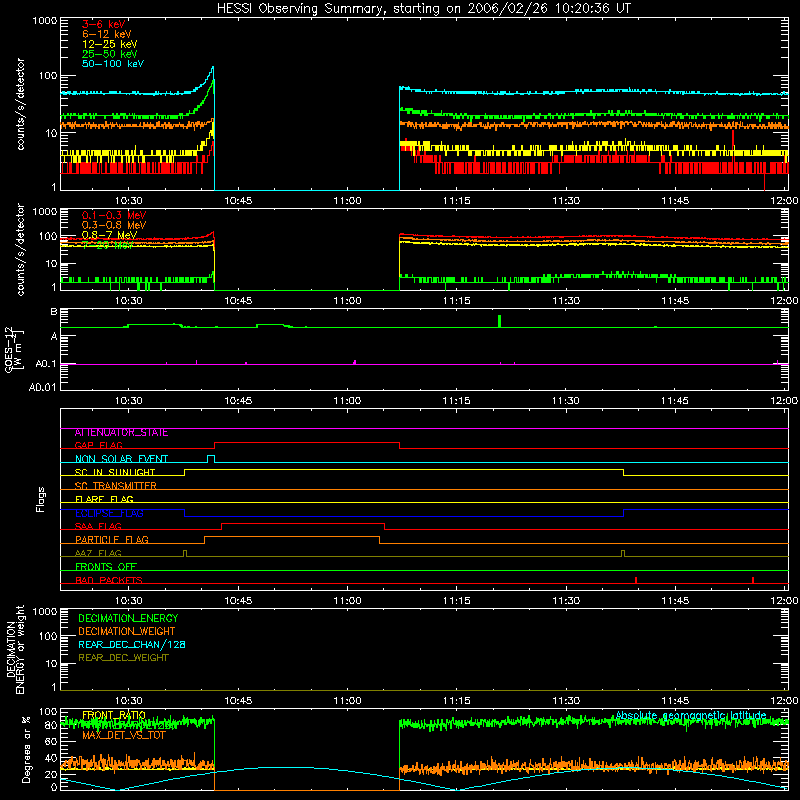This screenshot has width=800, height=800.
Task: Click the 11:30 time label under MeV panel
Action: point(566,301)
